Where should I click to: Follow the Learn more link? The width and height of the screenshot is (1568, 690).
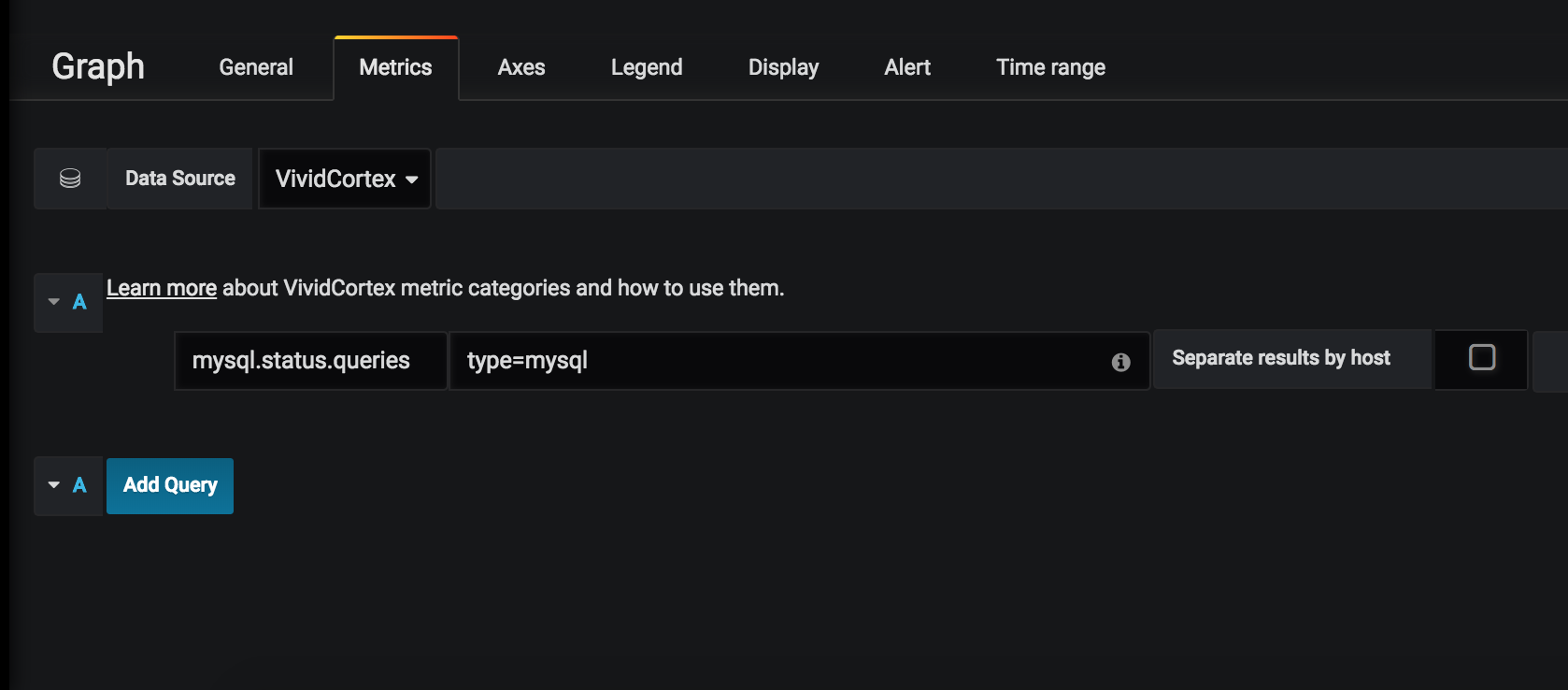pyautogui.click(x=162, y=288)
